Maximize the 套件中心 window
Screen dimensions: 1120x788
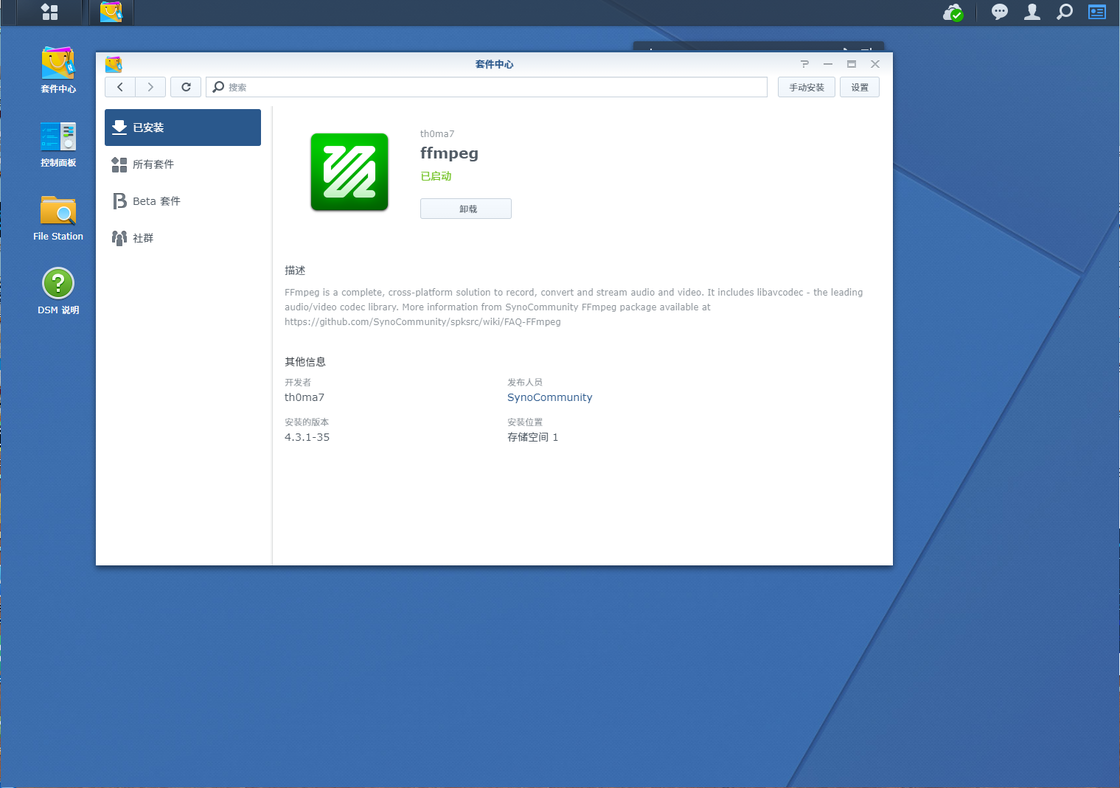[x=851, y=64]
